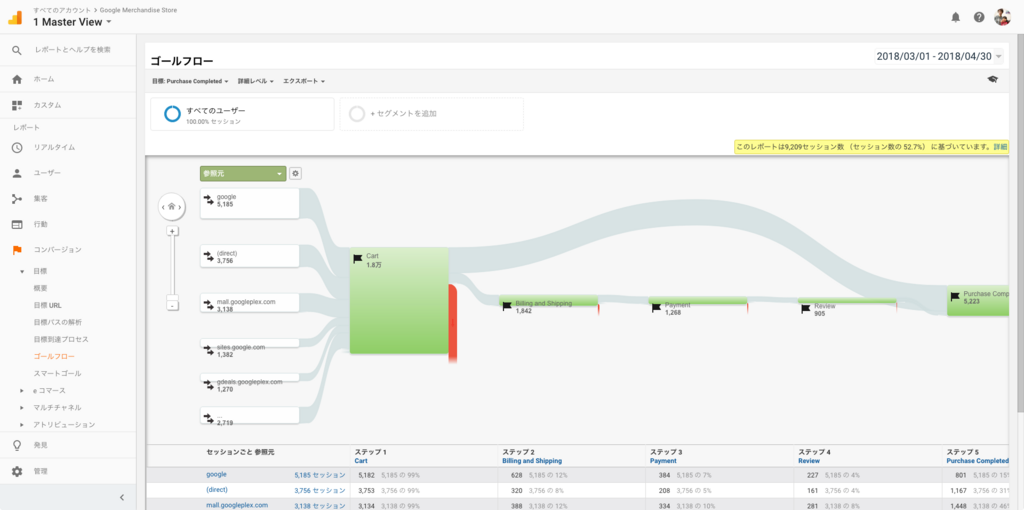Click the red Cart drop-off bar
Image resolution: width=1024 pixels, height=510 pixels.
click(453, 323)
